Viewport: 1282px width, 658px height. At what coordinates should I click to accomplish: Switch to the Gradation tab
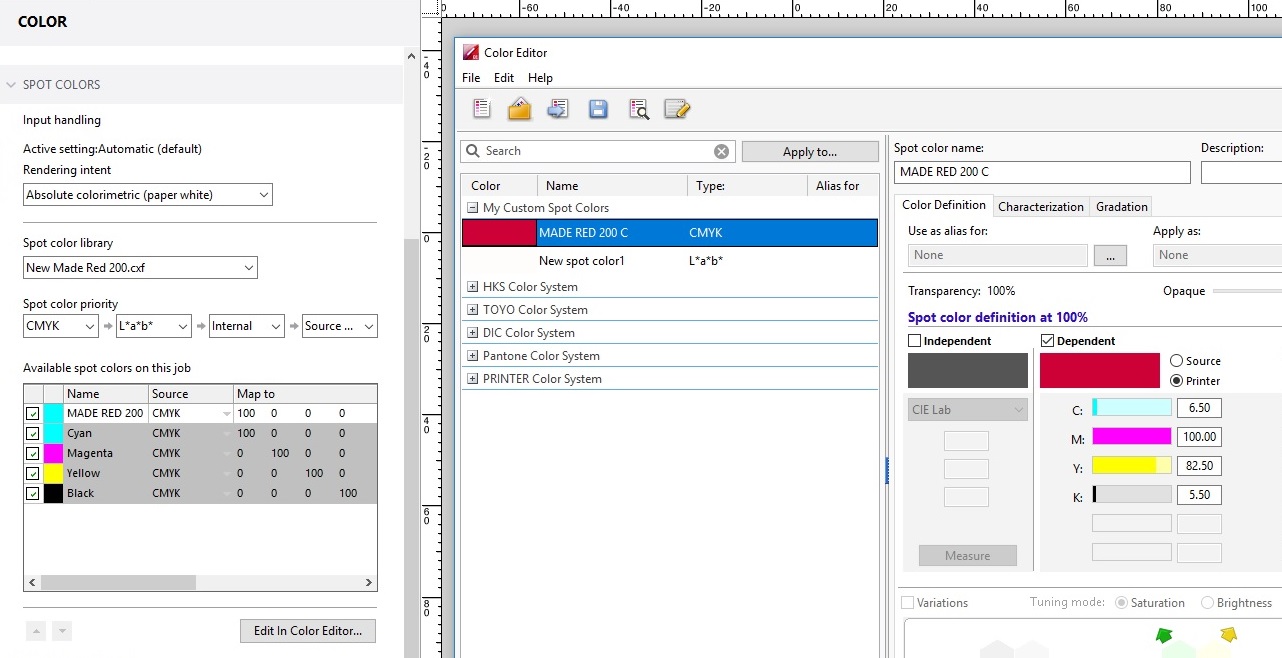click(x=1122, y=207)
